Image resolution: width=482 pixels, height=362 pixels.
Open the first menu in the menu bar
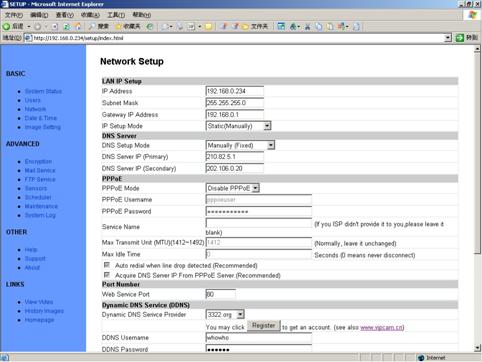14,15
